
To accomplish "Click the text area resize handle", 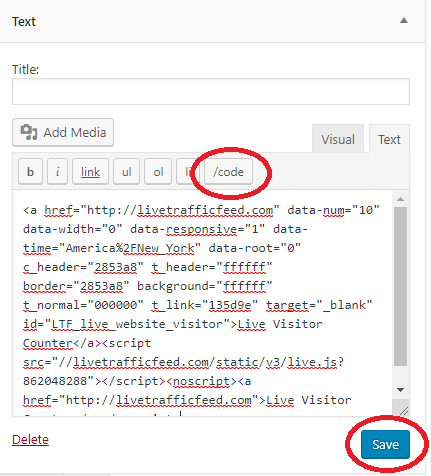I will tap(404, 411).
